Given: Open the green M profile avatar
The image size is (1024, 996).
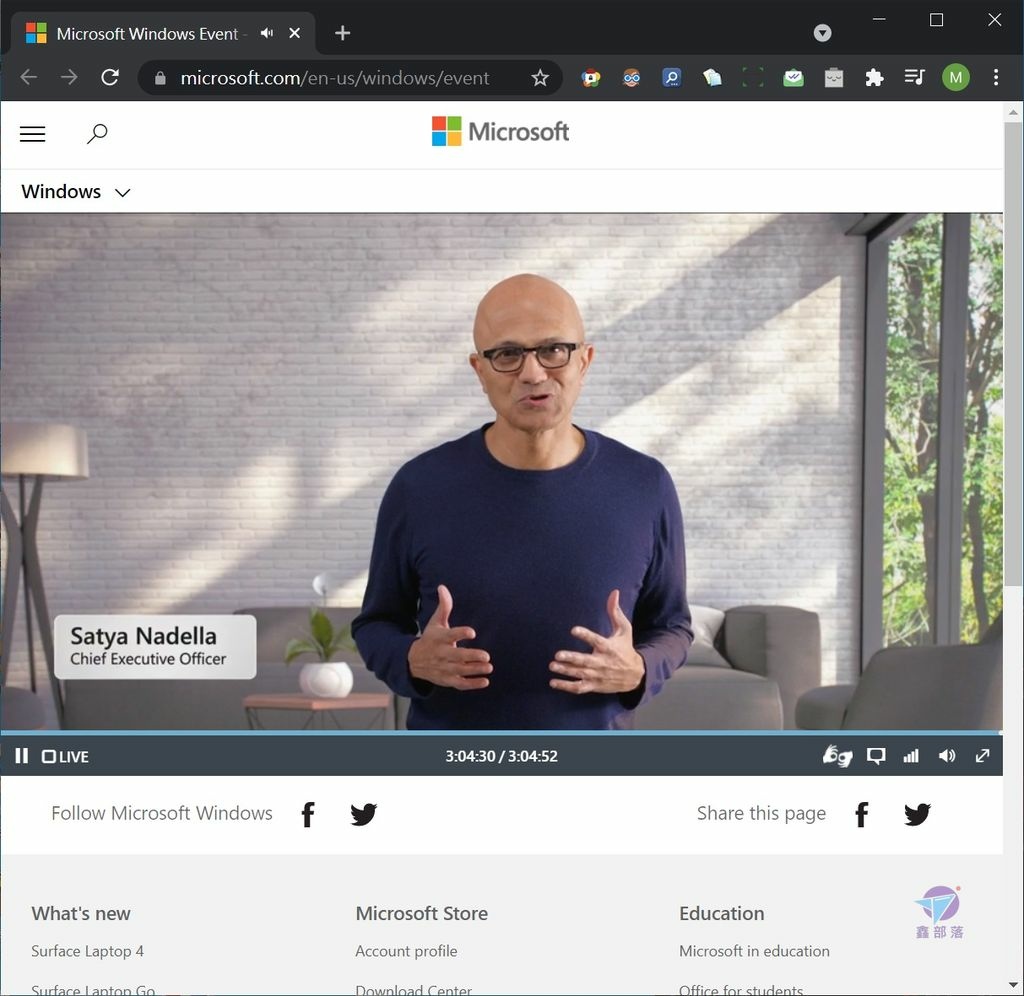Looking at the screenshot, I should coord(955,78).
